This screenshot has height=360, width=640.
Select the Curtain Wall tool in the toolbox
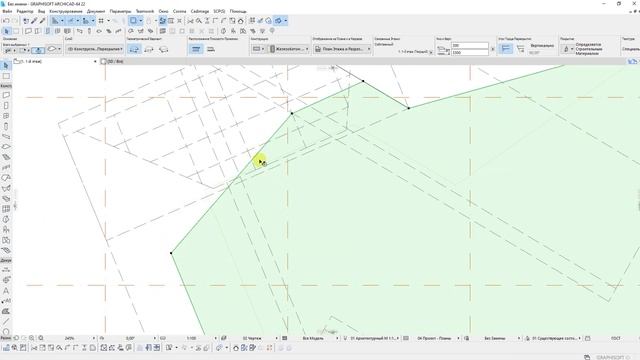pos(6,209)
